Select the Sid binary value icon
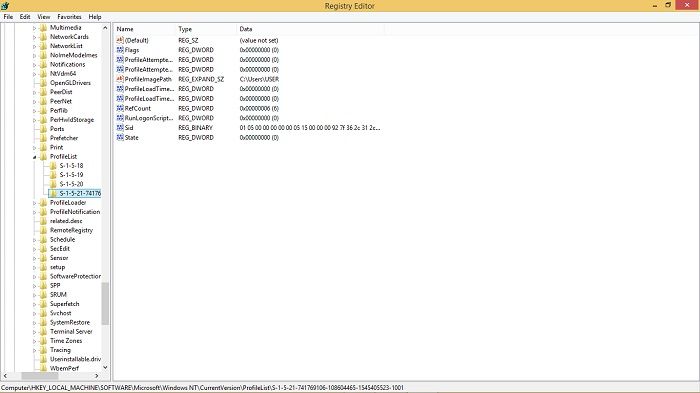This screenshot has width=700, height=393. coord(120,128)
